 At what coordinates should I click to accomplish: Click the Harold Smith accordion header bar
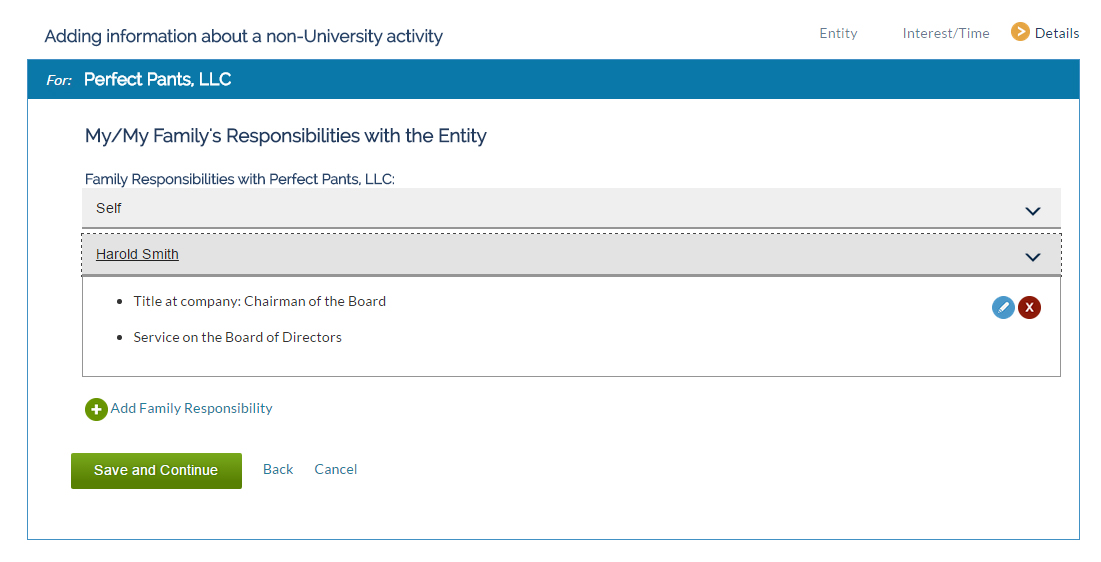coord(571,254)
